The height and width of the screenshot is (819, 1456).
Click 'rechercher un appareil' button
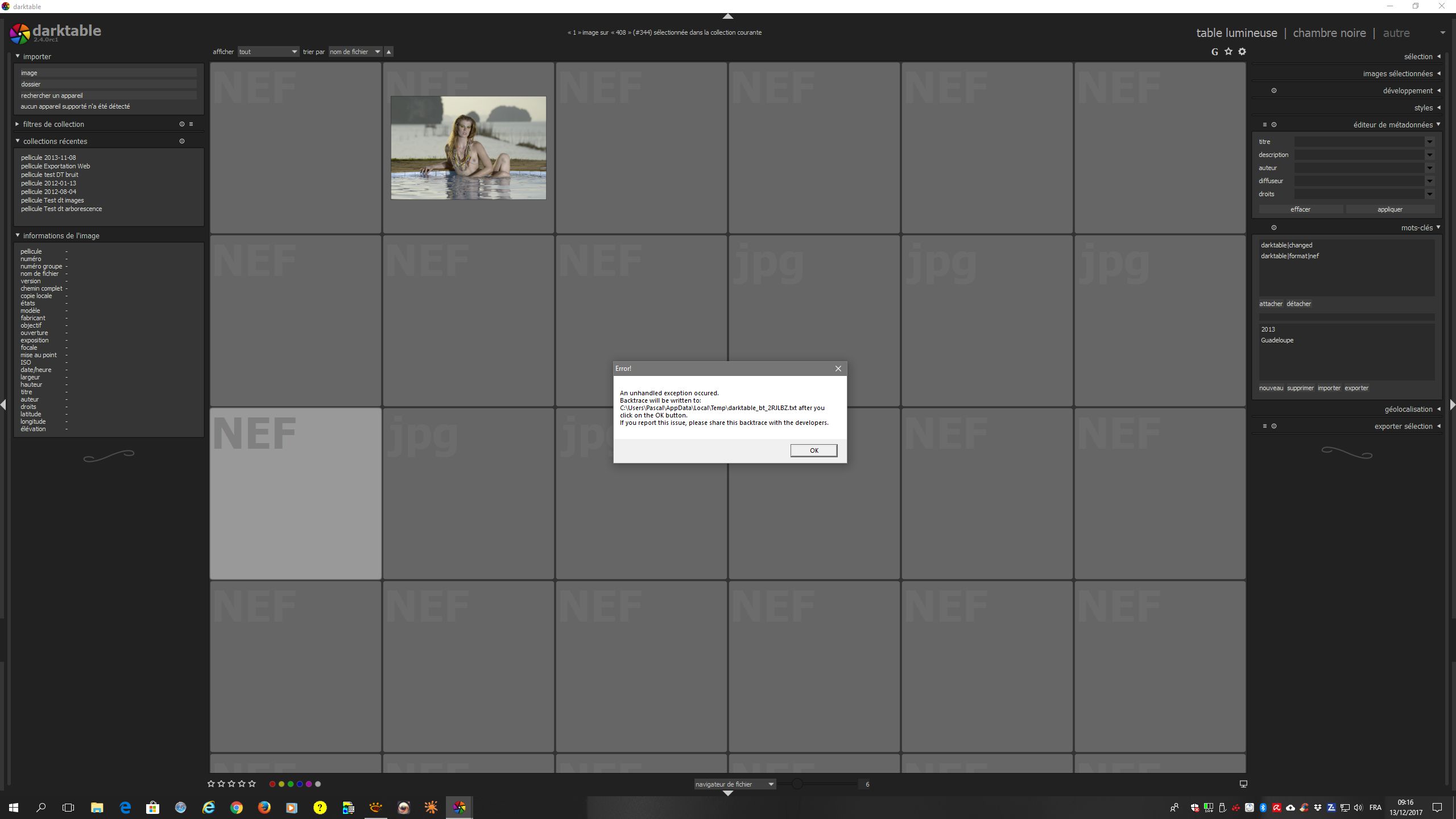click(x=109, y=96)
